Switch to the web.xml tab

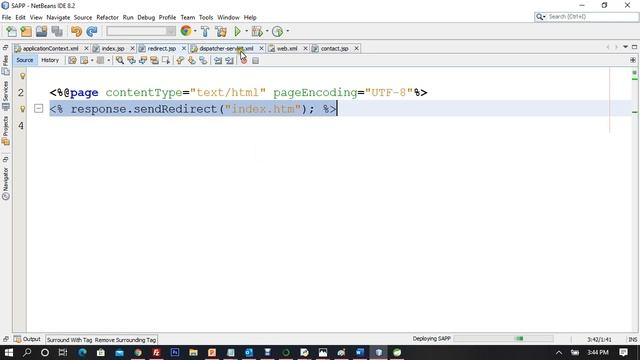(x=287, y=49)
